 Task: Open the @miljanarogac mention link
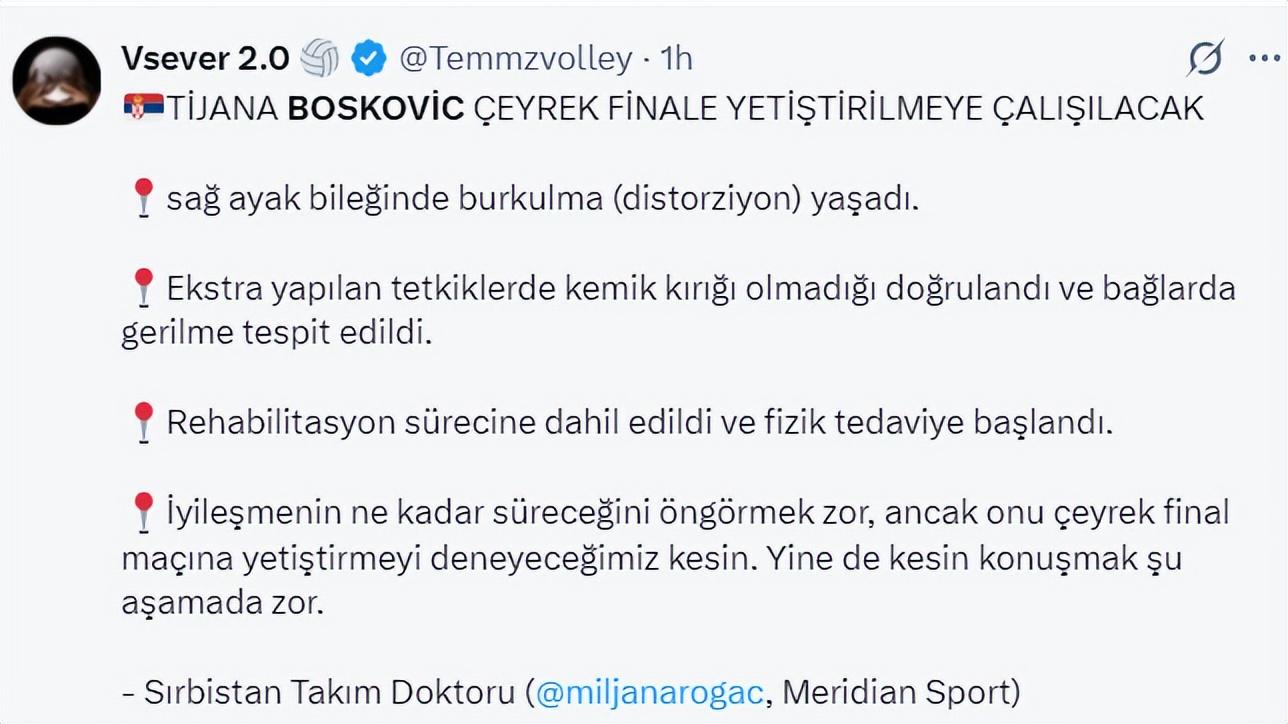pos(650,692)
